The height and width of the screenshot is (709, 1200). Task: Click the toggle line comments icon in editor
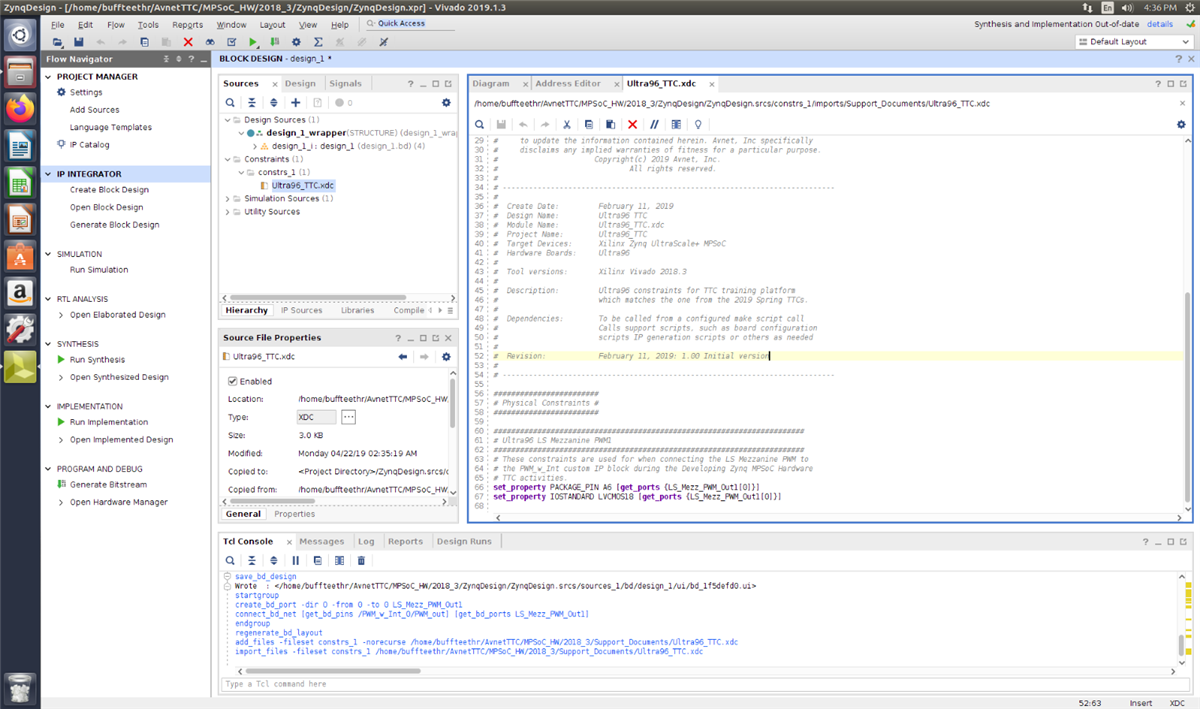click(655, 124)
